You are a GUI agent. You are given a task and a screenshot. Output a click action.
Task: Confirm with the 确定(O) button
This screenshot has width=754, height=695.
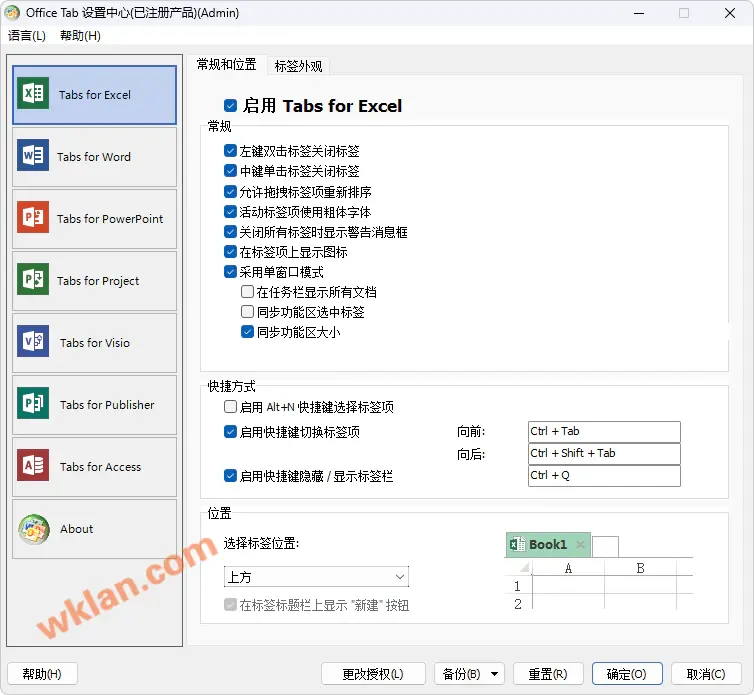tap(627, 674)
